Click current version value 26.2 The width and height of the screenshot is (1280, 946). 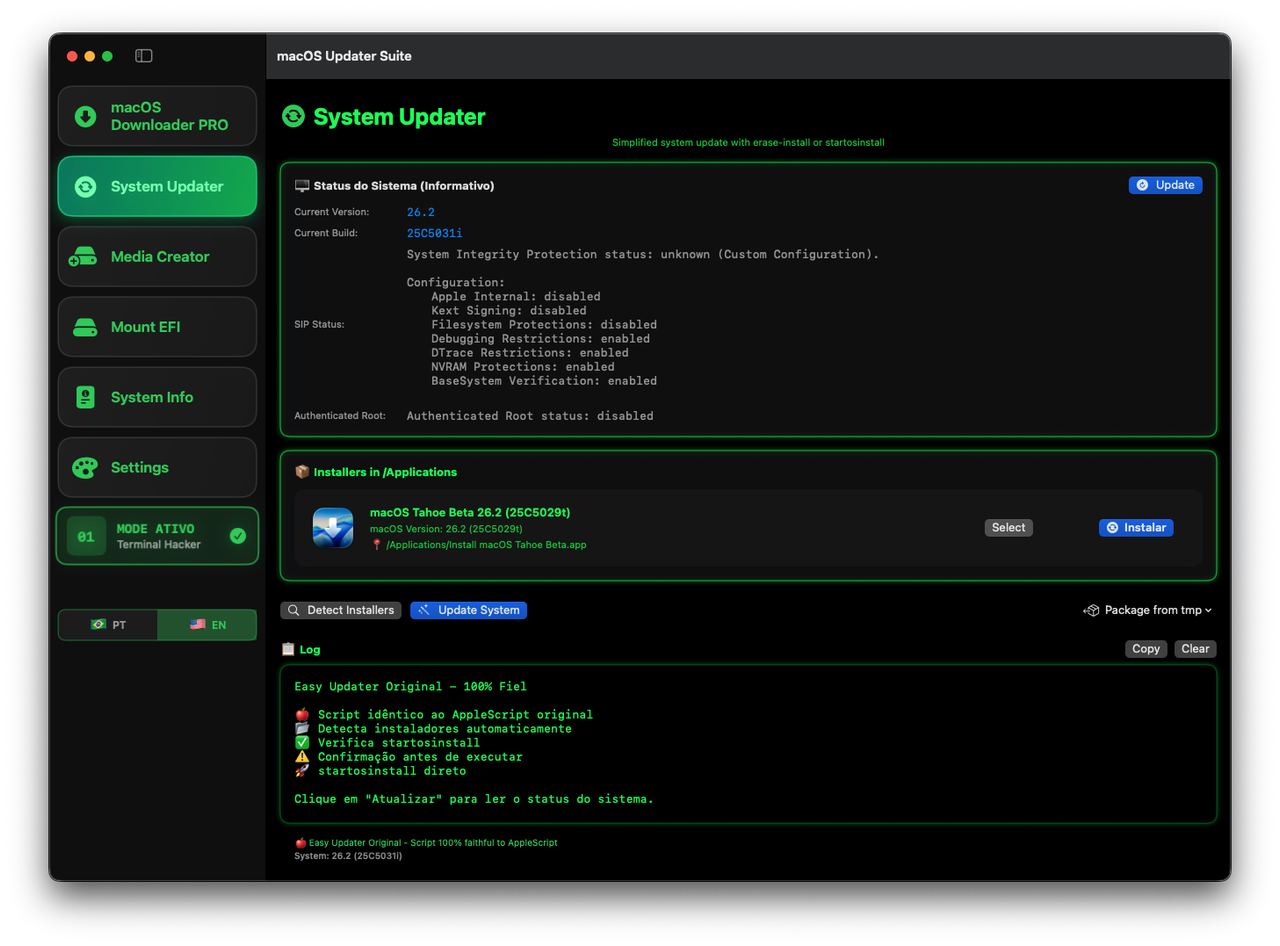421,212
